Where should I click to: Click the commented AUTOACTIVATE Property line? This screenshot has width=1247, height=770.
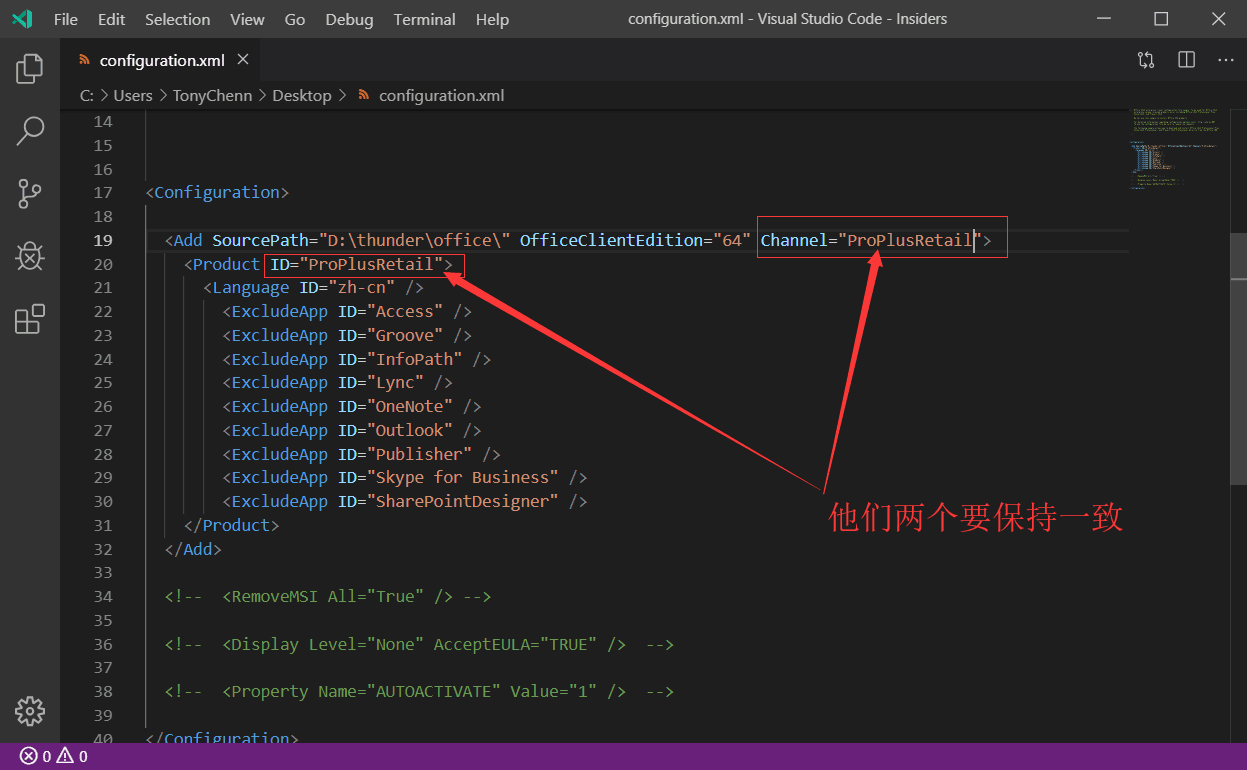point(419,692)
